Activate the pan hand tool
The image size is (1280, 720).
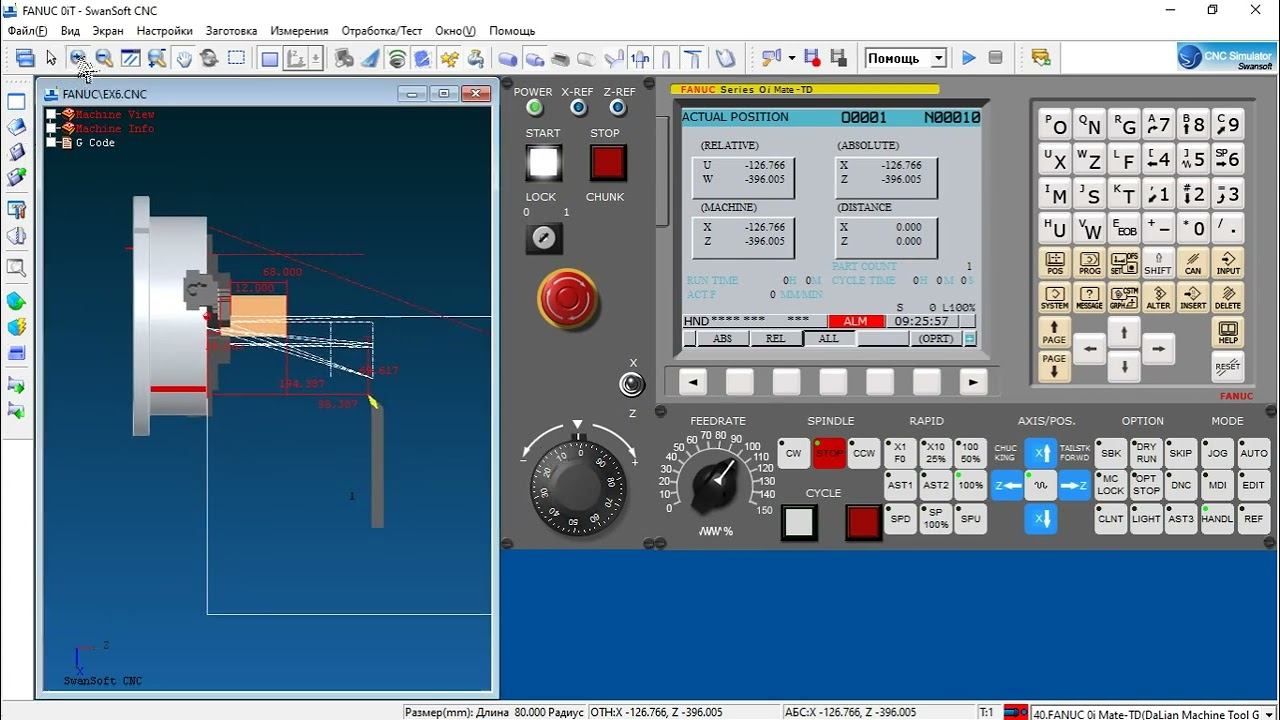click(x=184, y=59)
